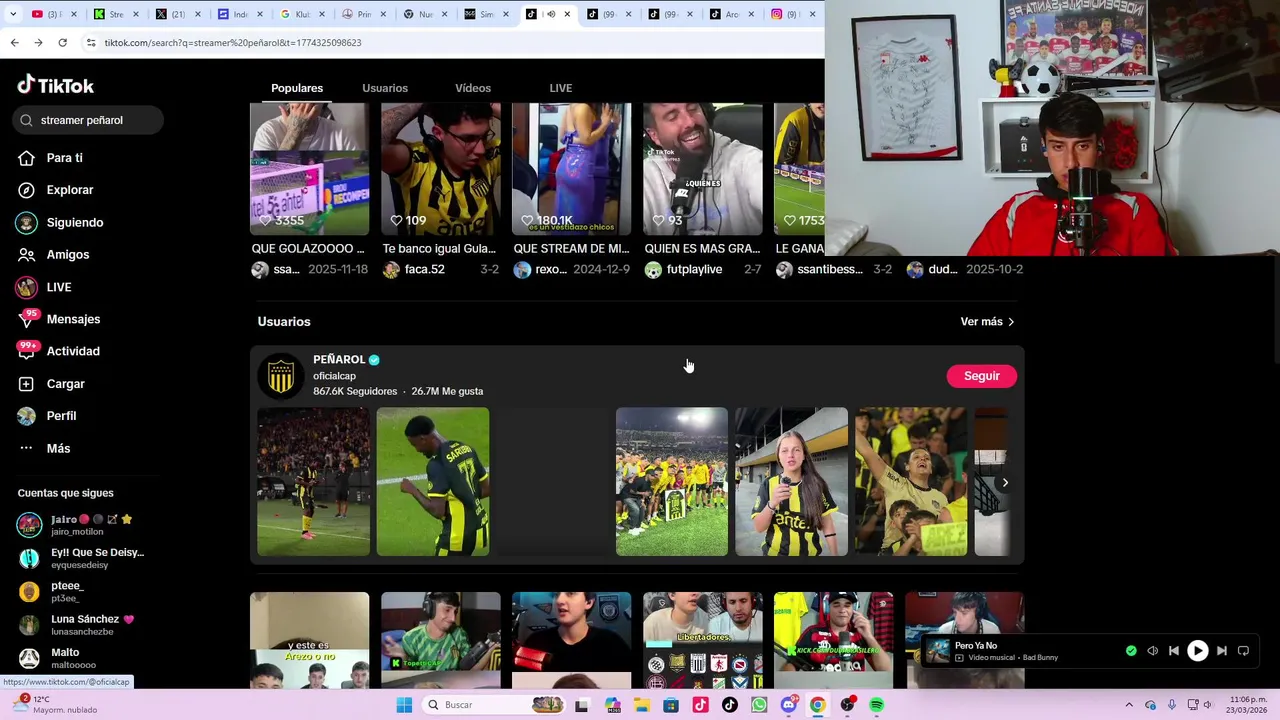This screenshot has width=1280, height=720.
Task: Toggle mini player volume speaker
Action: [x=1152, y=651]
